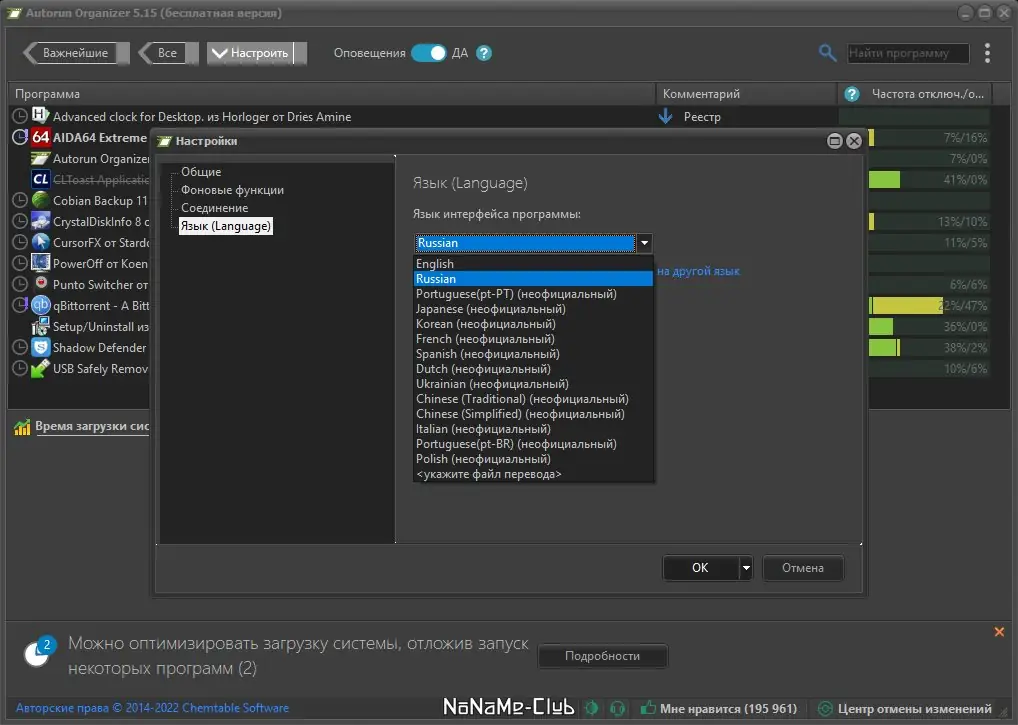Open the Общие settings section
The image size is (1018, 725).
pos(201,171)
